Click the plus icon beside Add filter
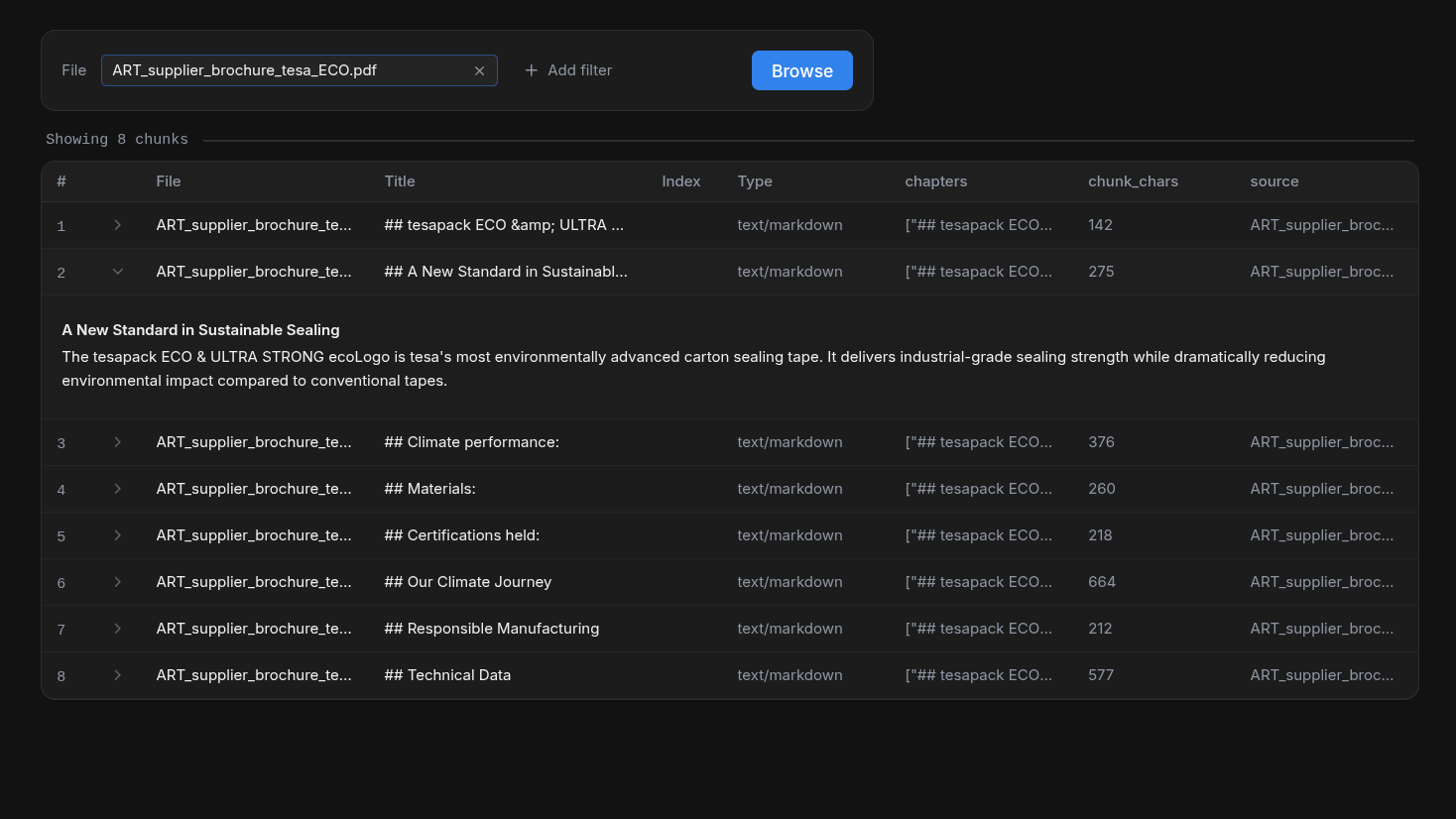Viewport: 1456px width, 819px height. click(x=531, y=70)
